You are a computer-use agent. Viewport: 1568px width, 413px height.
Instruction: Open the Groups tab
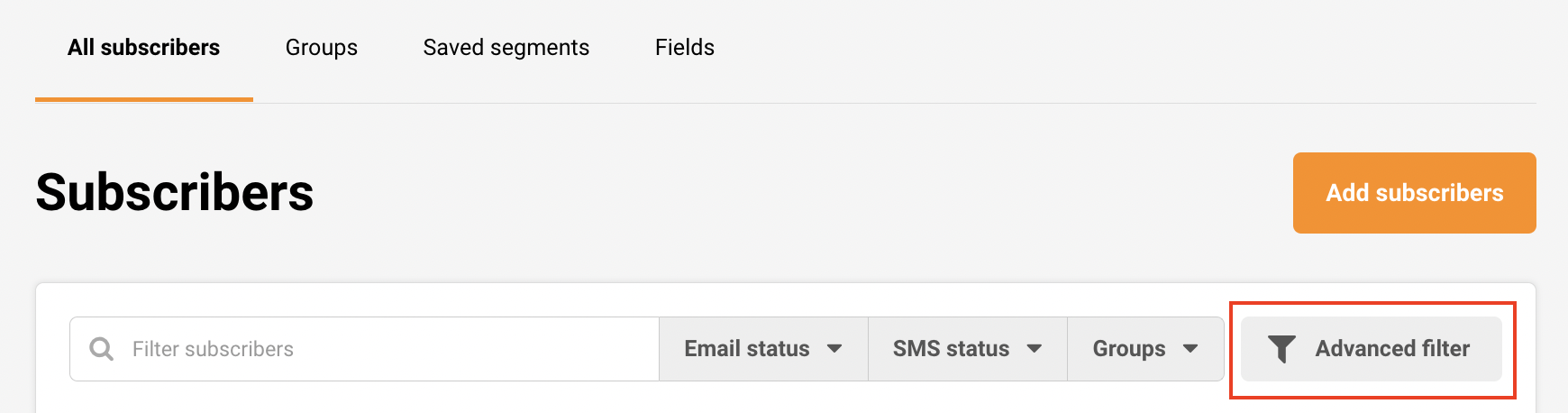tap(322, 48)
